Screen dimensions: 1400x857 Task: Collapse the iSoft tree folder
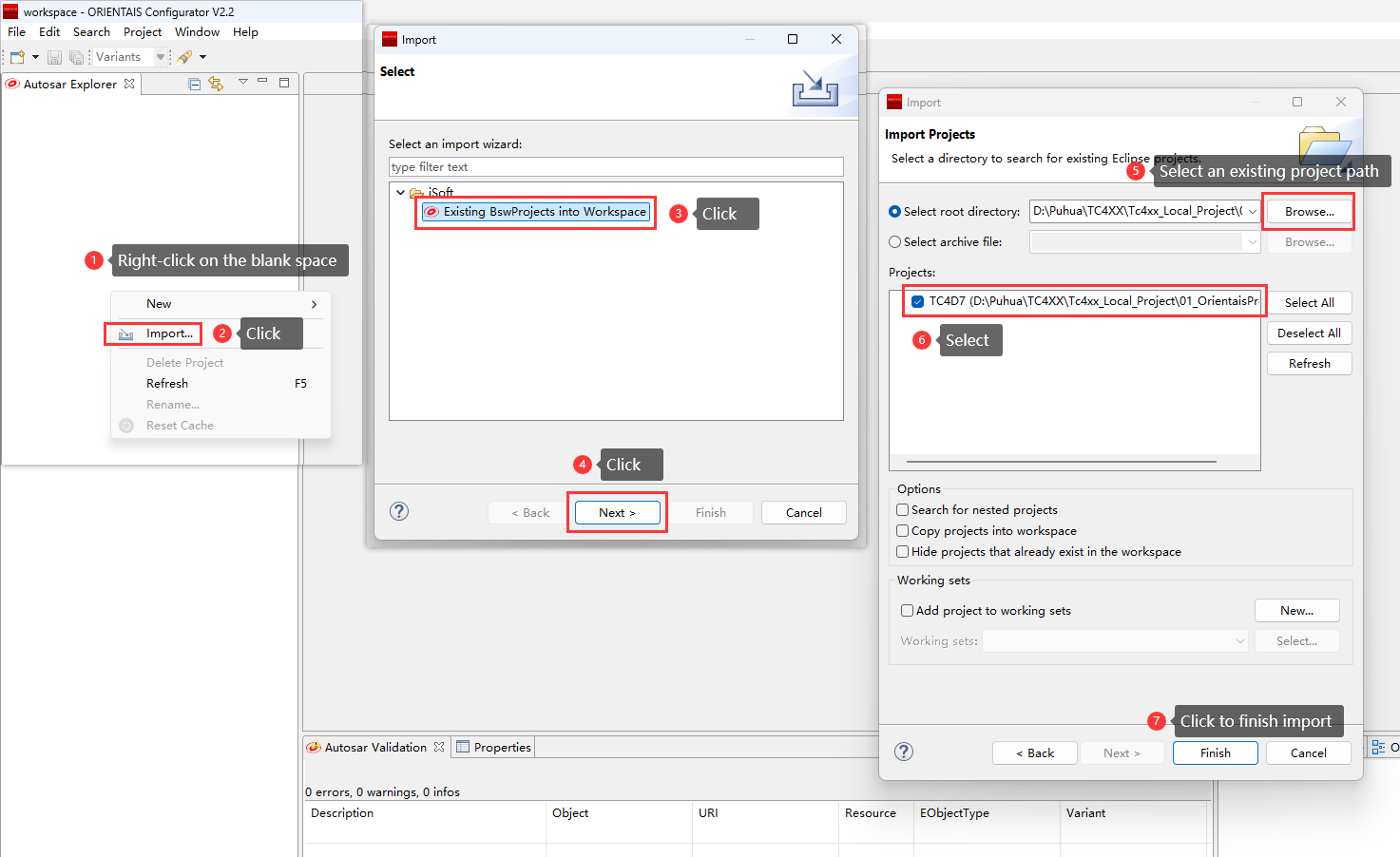400,193
